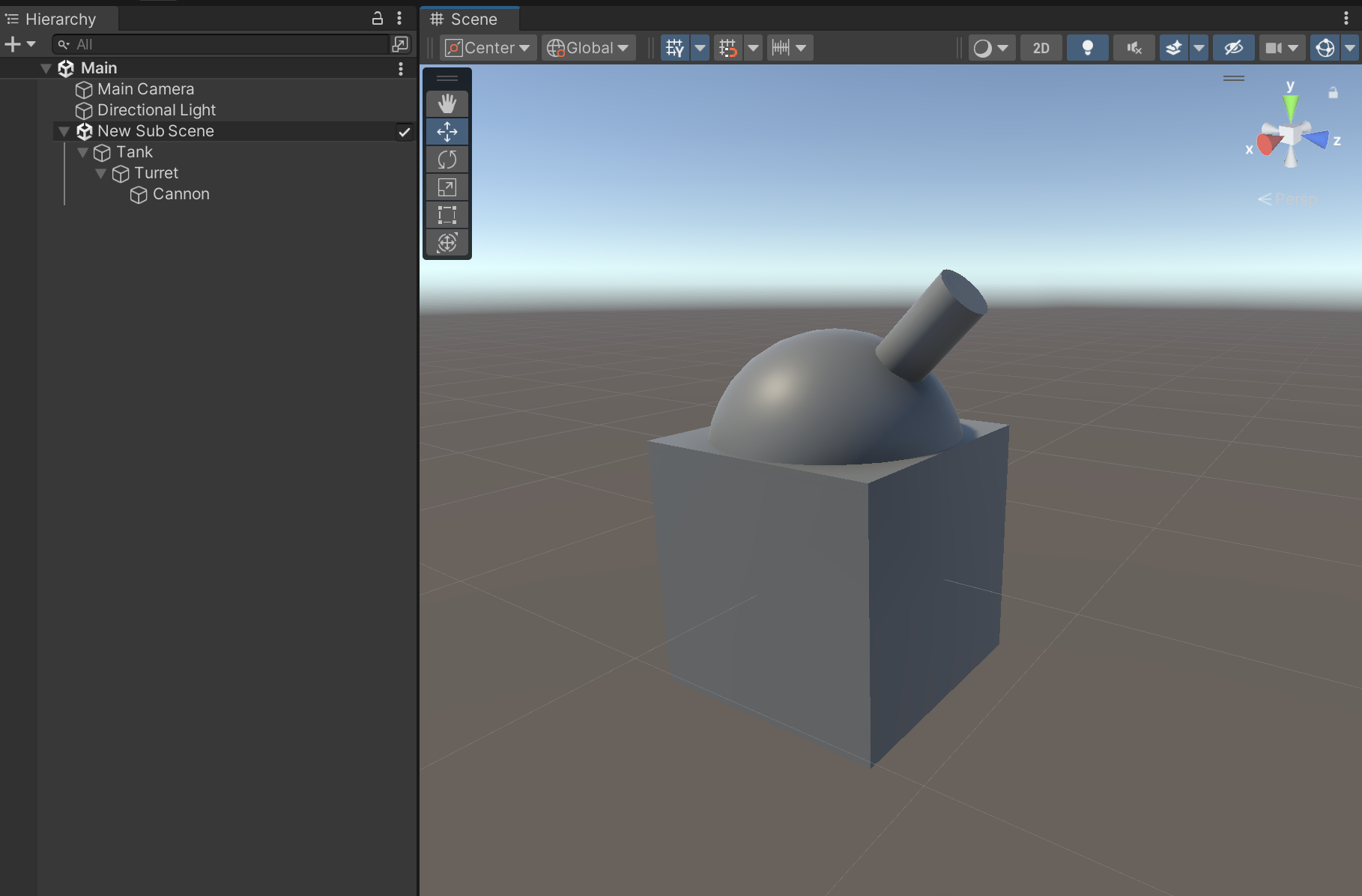Select the Scale tool
This screenshot has width=1362, height=896.
coord(447,187)
